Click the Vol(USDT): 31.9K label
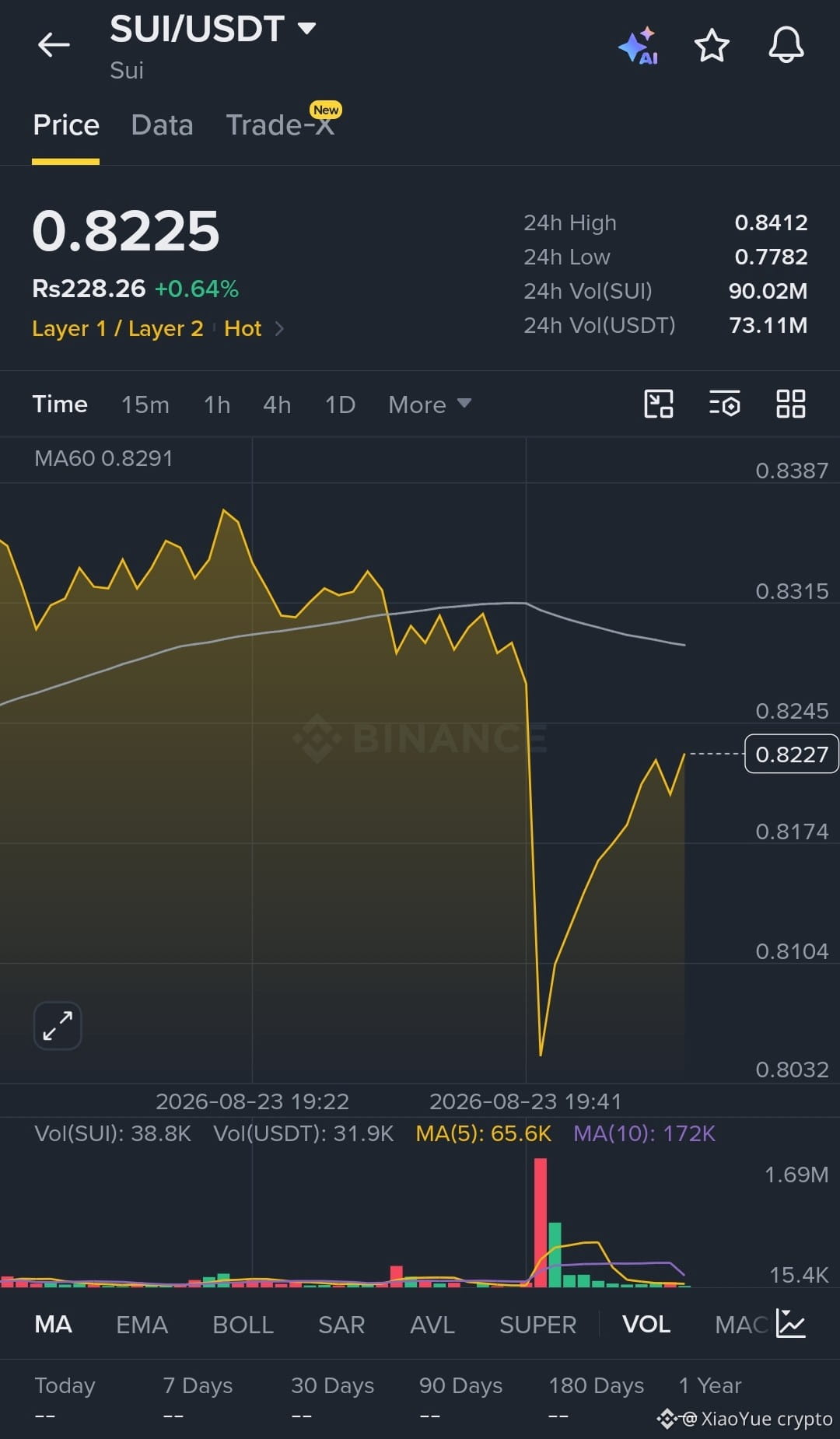This screenshot has height=1439, width=840. point(303,1133)
